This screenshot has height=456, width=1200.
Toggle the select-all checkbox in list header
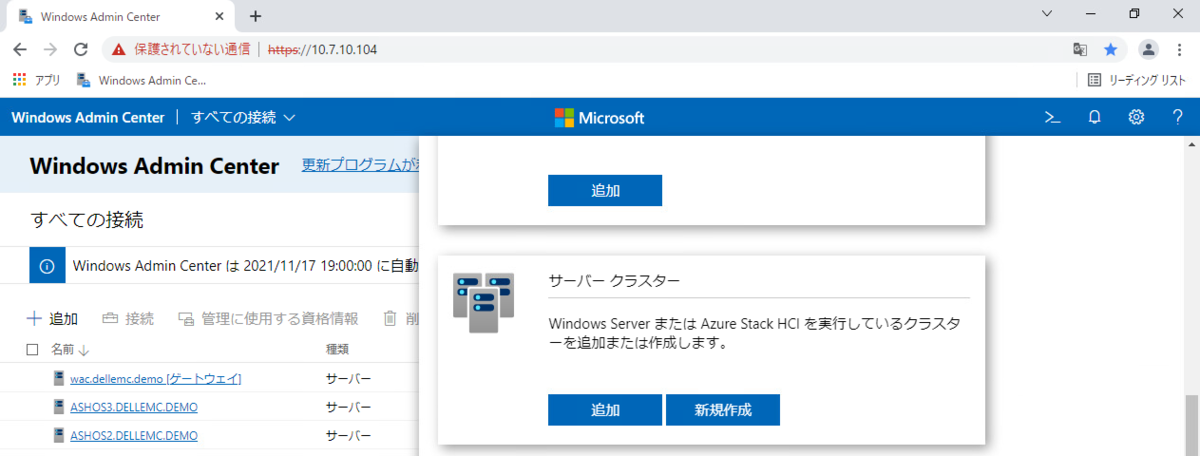point(32,350)
